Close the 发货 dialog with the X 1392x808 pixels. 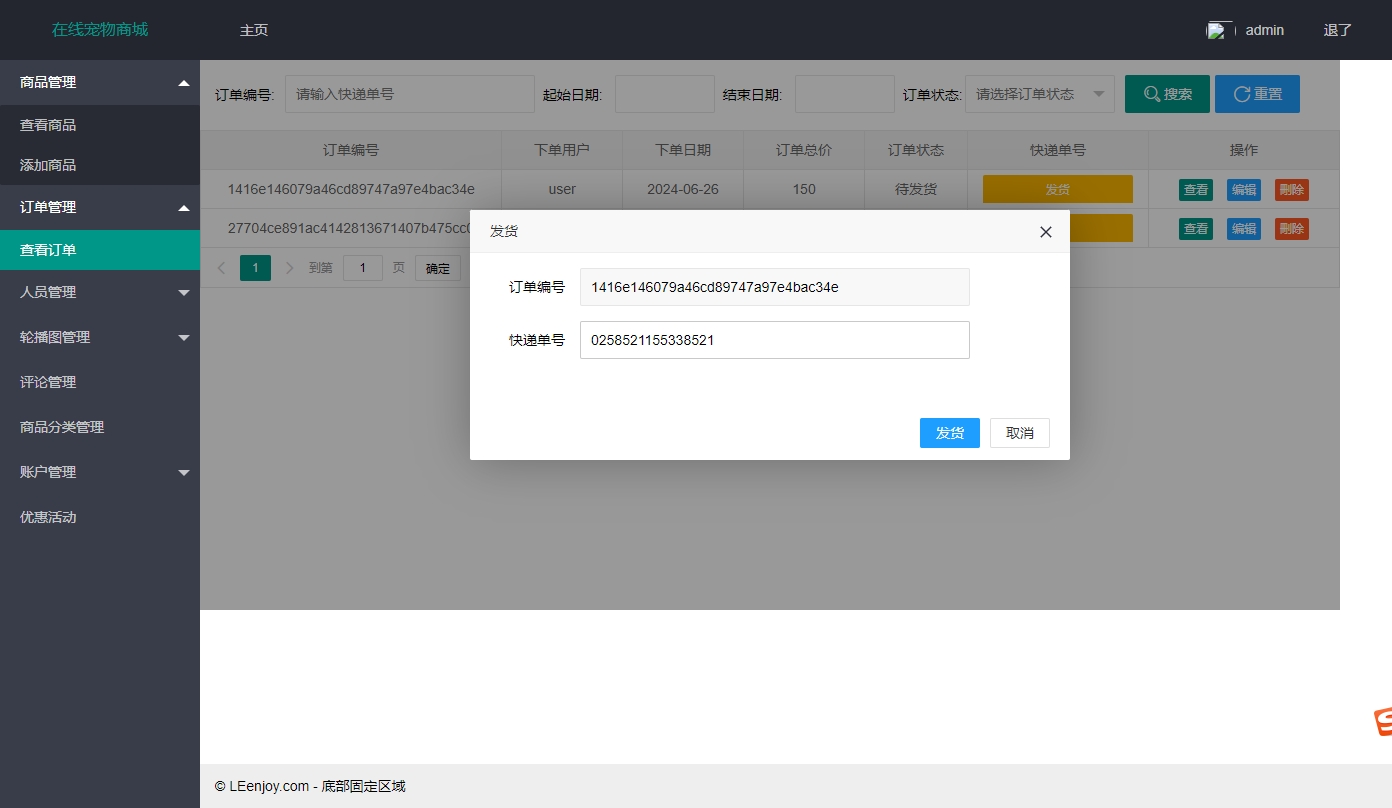click(1045, 231)
